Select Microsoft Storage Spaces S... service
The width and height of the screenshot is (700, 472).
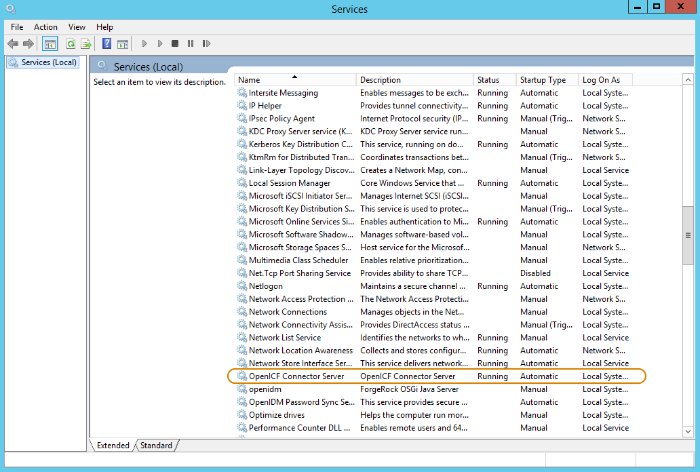(300, 247)
